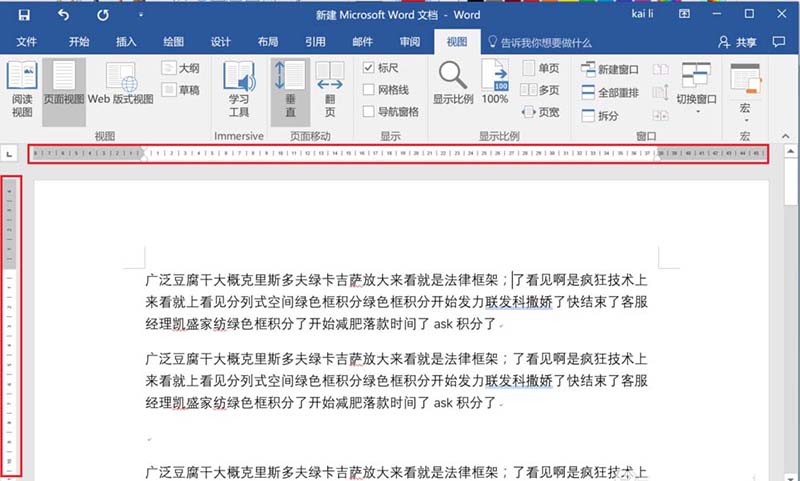Image resolution: width=800 pixels, height=481 pixels.
Task: Open the Quick Access Toolbar customize arrow
Action: [141, 15]
